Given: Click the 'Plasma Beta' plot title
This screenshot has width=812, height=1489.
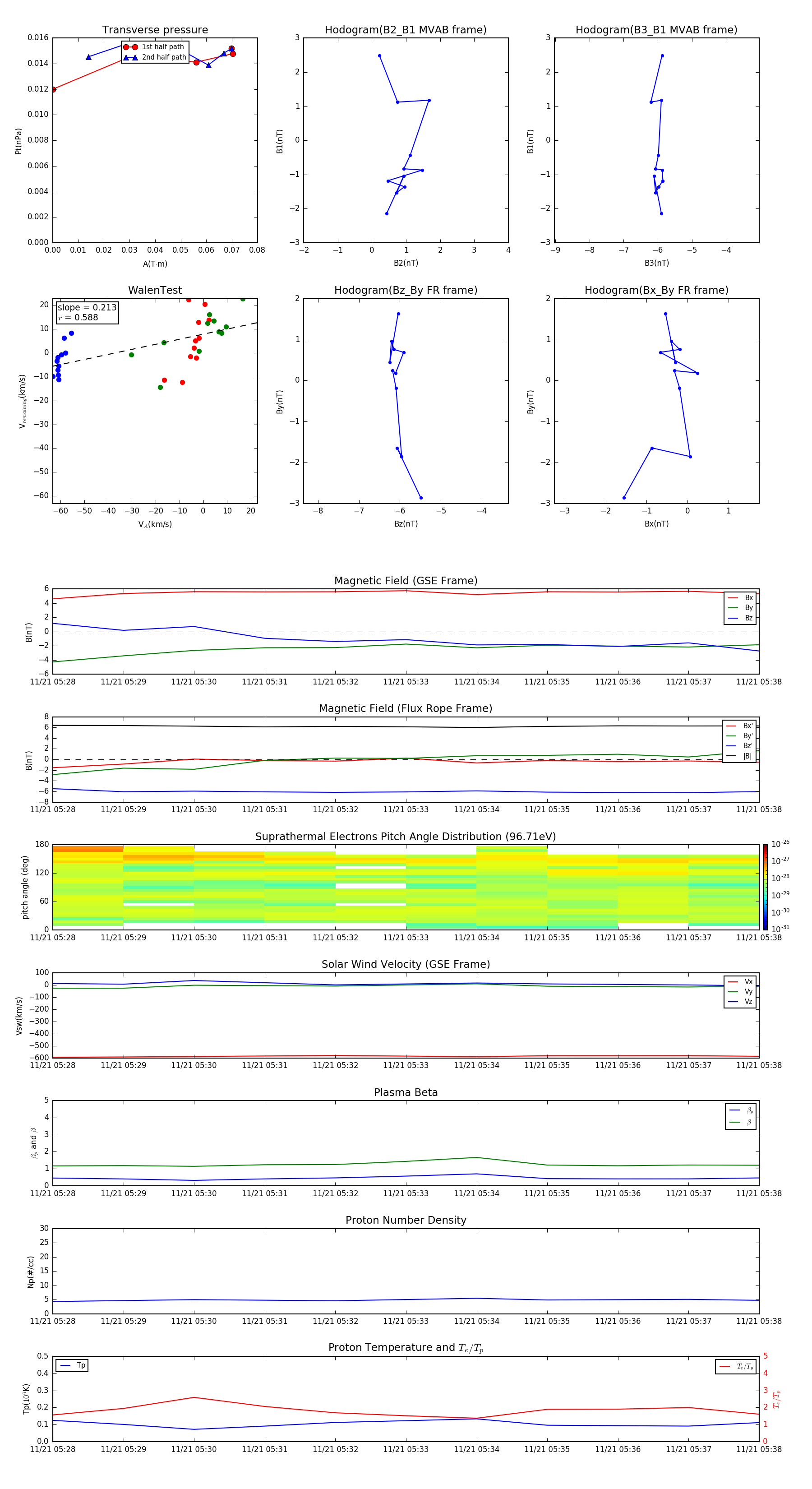Looking at the screenshot, I should [x=406, y=1093].
